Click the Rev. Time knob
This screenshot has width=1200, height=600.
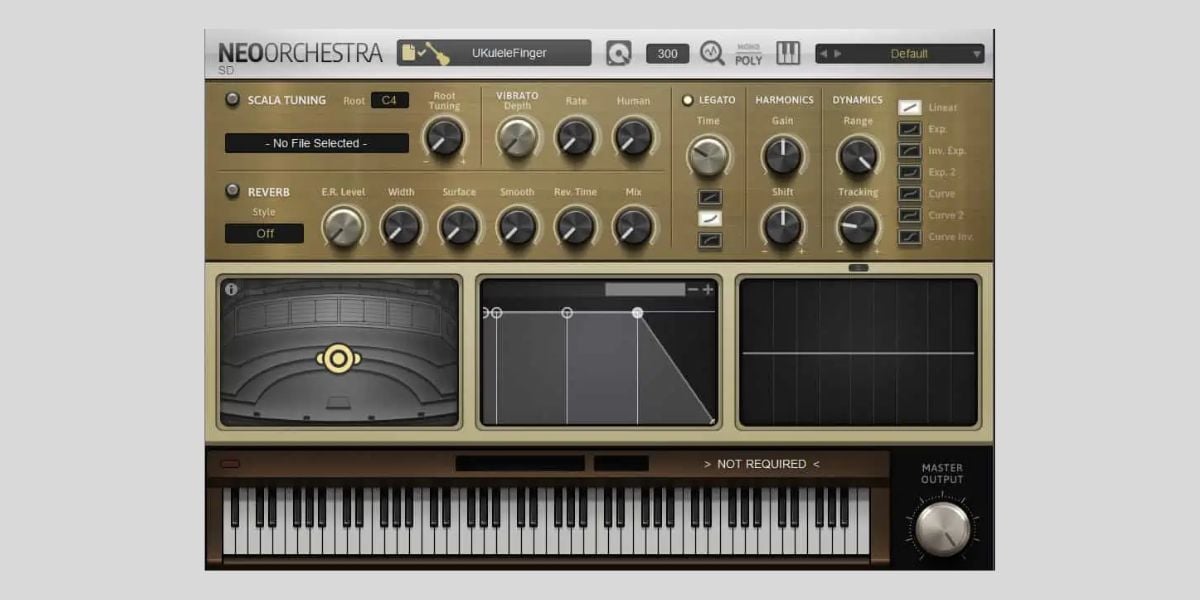pos(575,227)
